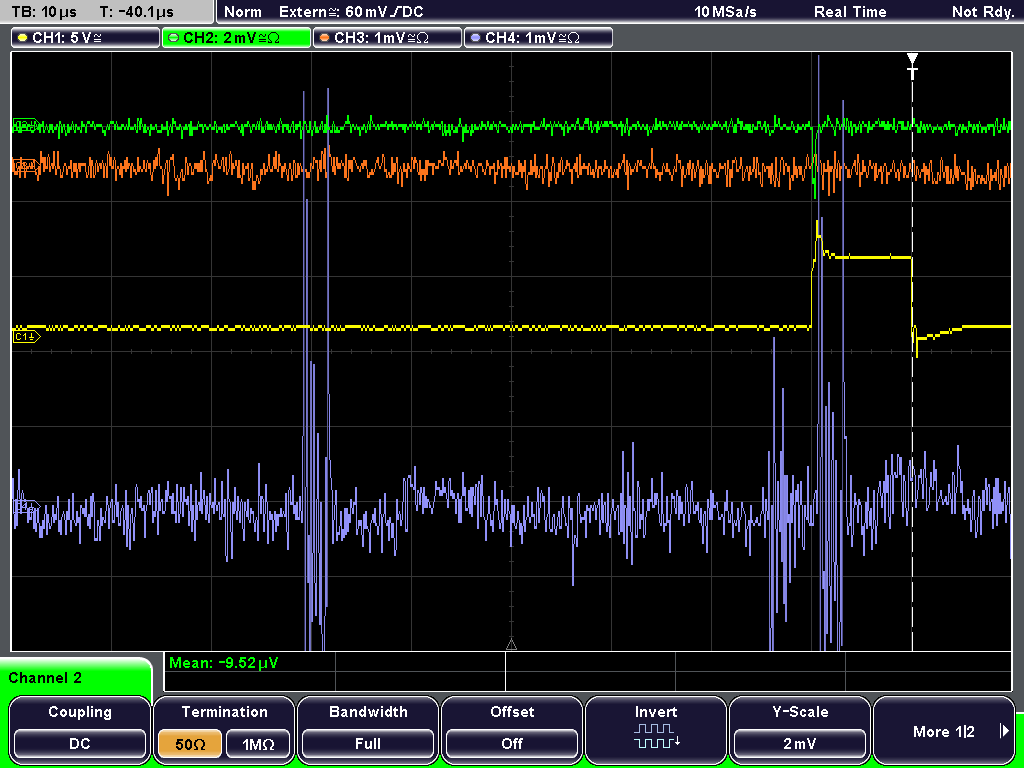Screen dimensions: 1024x768
Task: Click the Mean: -9.52 µV measurement
Action: point(223,663)
